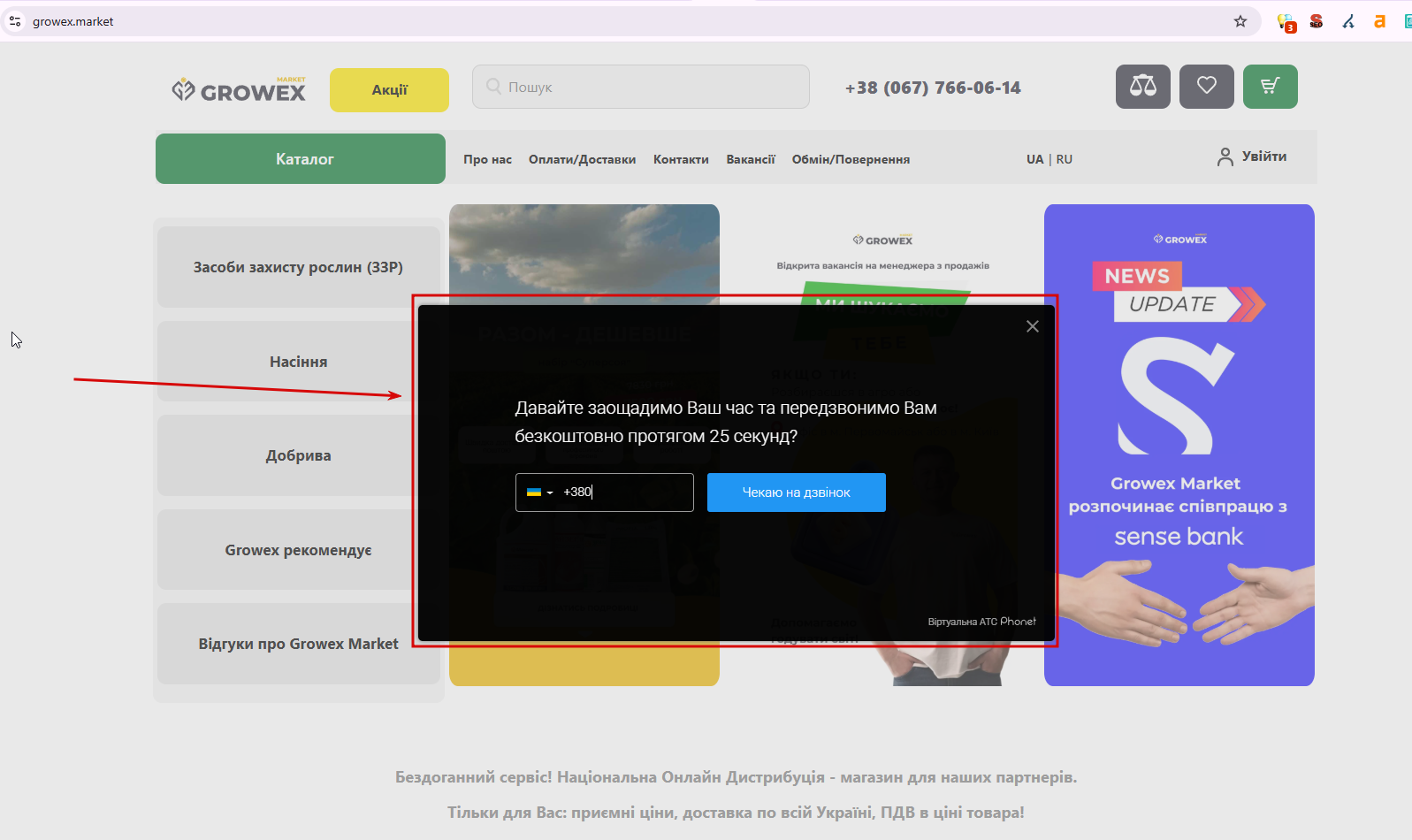Viewport: 1412px width, 840px height.
Task: Click the user profile icon beside Увійти
Action: point(1225,157)
